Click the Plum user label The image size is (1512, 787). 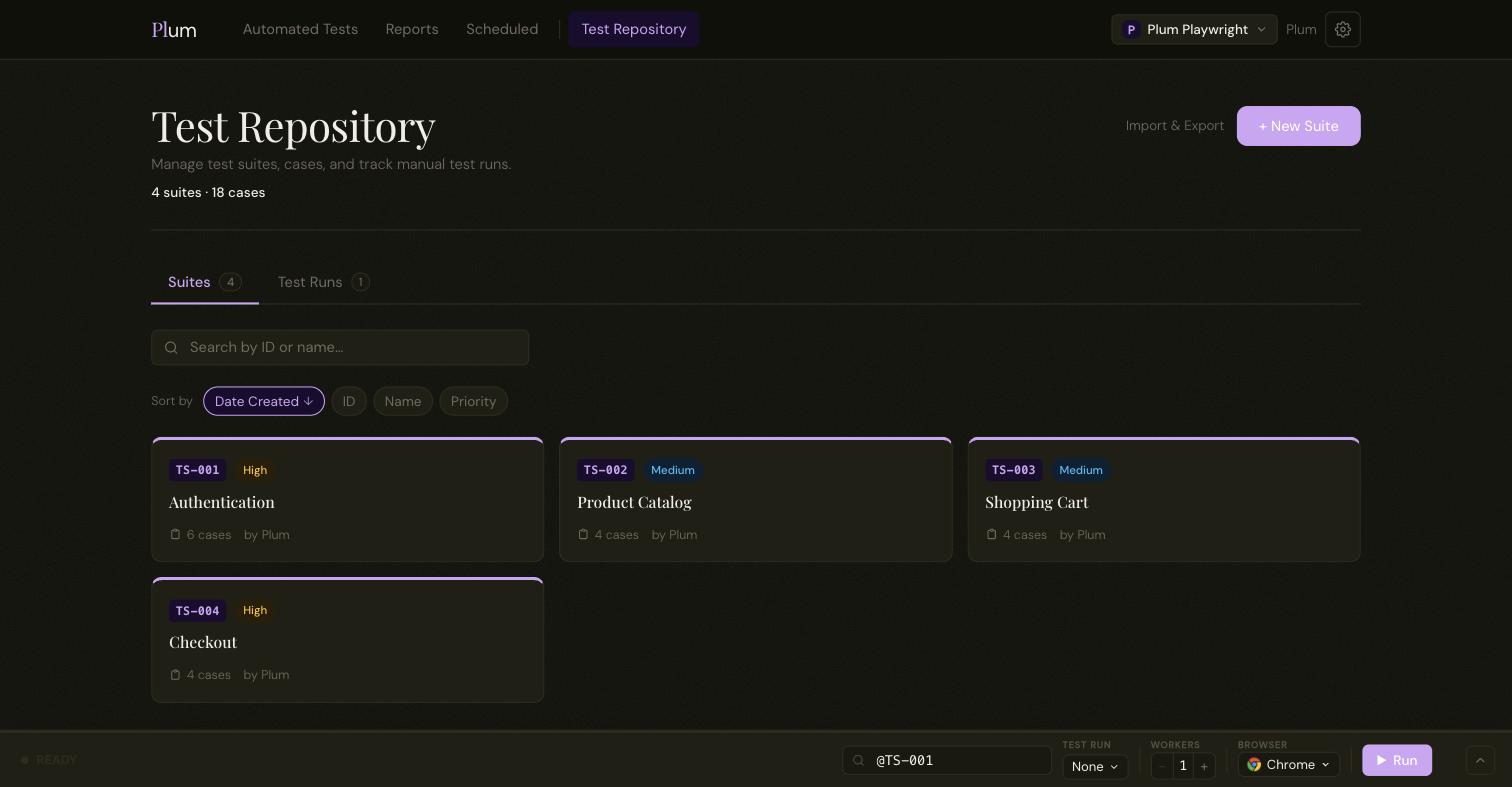click(x=1301, y=30)
